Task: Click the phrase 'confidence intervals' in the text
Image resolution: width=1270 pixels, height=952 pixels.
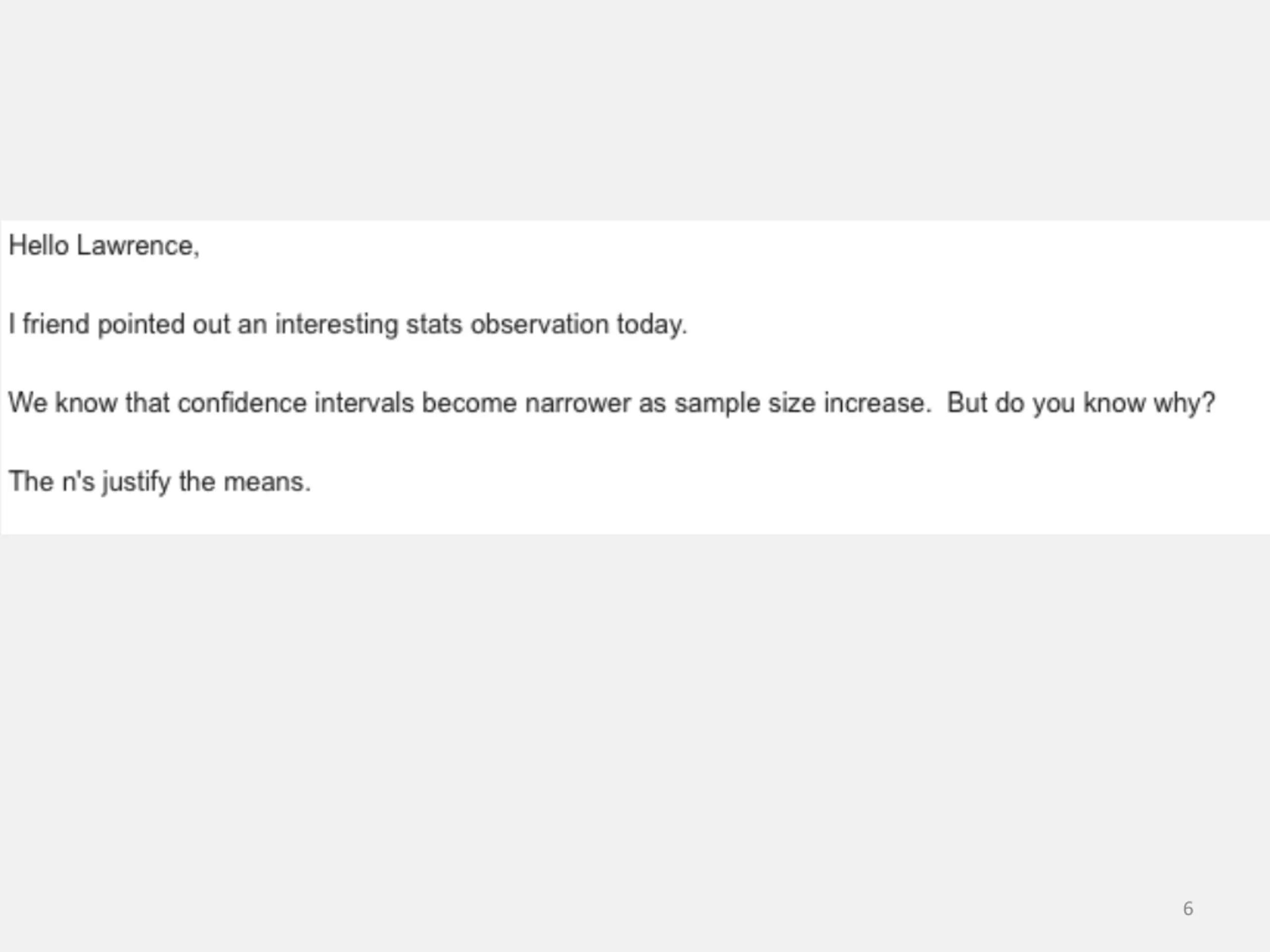Action: pyautogui.click(x=296, y=403)
